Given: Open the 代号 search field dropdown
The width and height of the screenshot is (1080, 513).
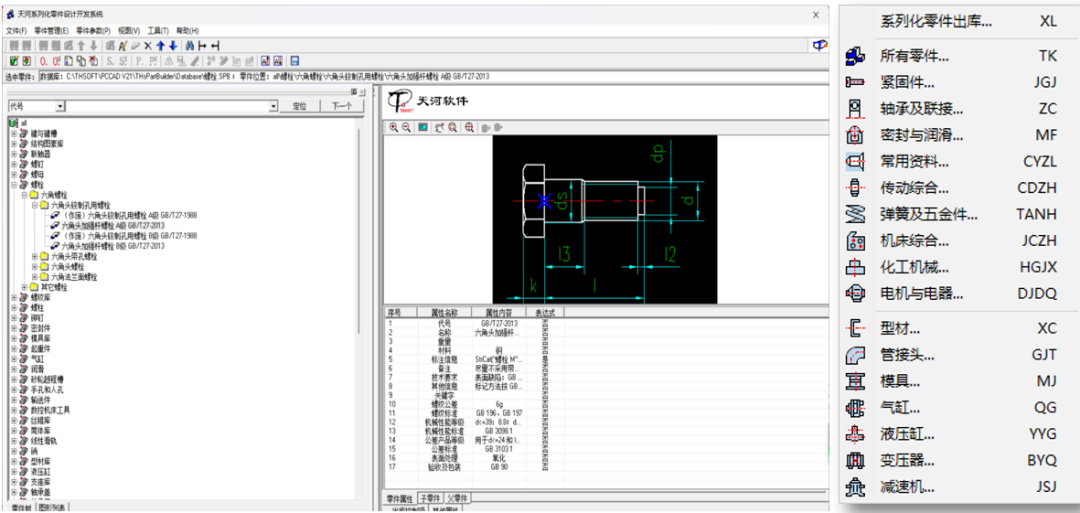Looking at the screenshot, I should click(61, 106).
